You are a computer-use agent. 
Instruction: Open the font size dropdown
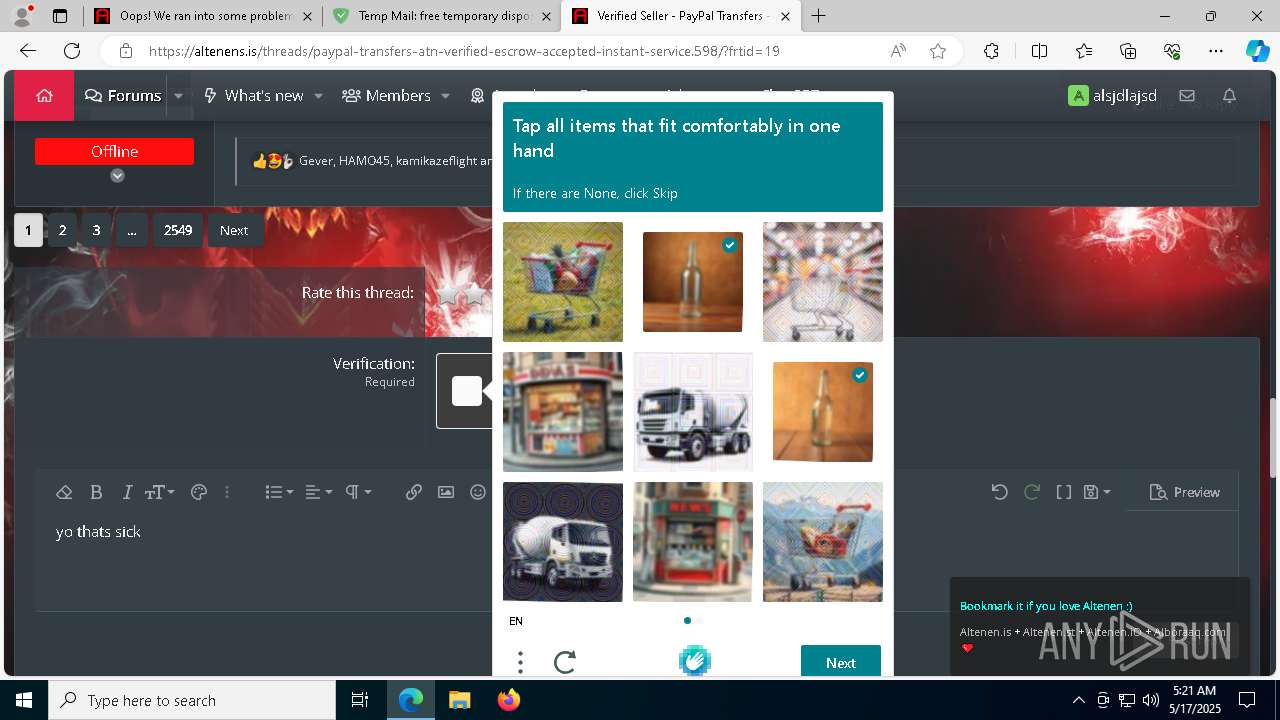click(160, 492)
